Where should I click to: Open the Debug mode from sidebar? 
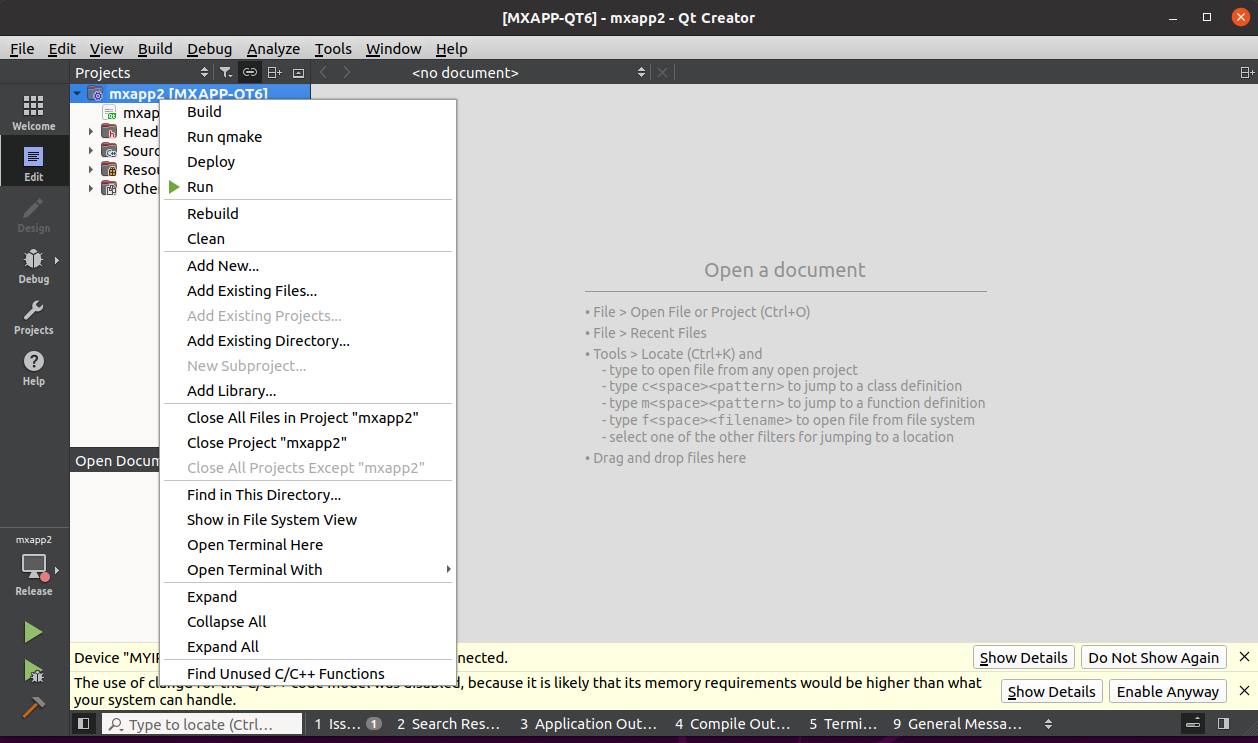click(x=34, y=266)
